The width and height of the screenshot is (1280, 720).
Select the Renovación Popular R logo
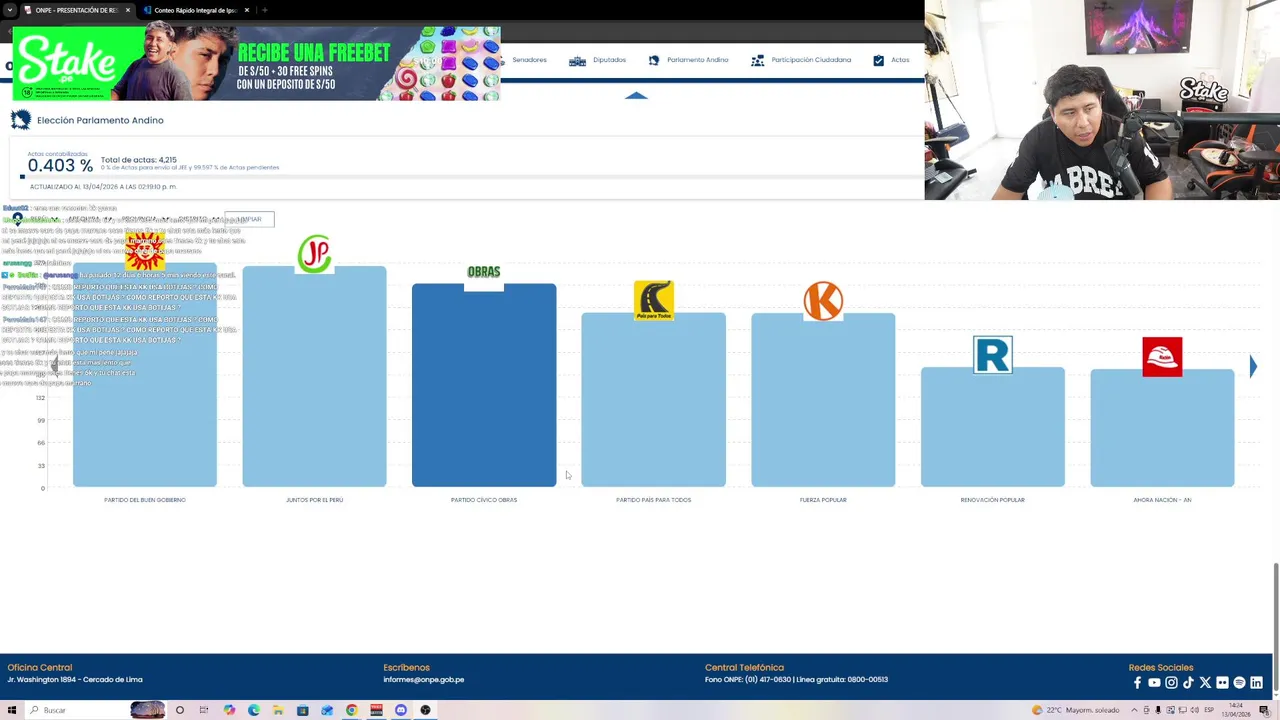coord(993,355)
